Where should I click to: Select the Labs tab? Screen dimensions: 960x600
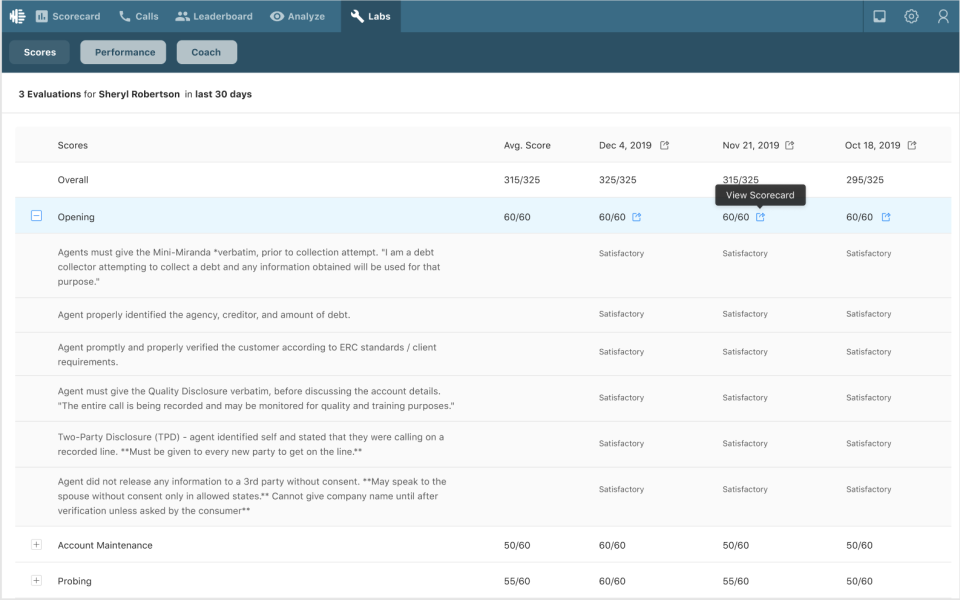pos(370,17)
